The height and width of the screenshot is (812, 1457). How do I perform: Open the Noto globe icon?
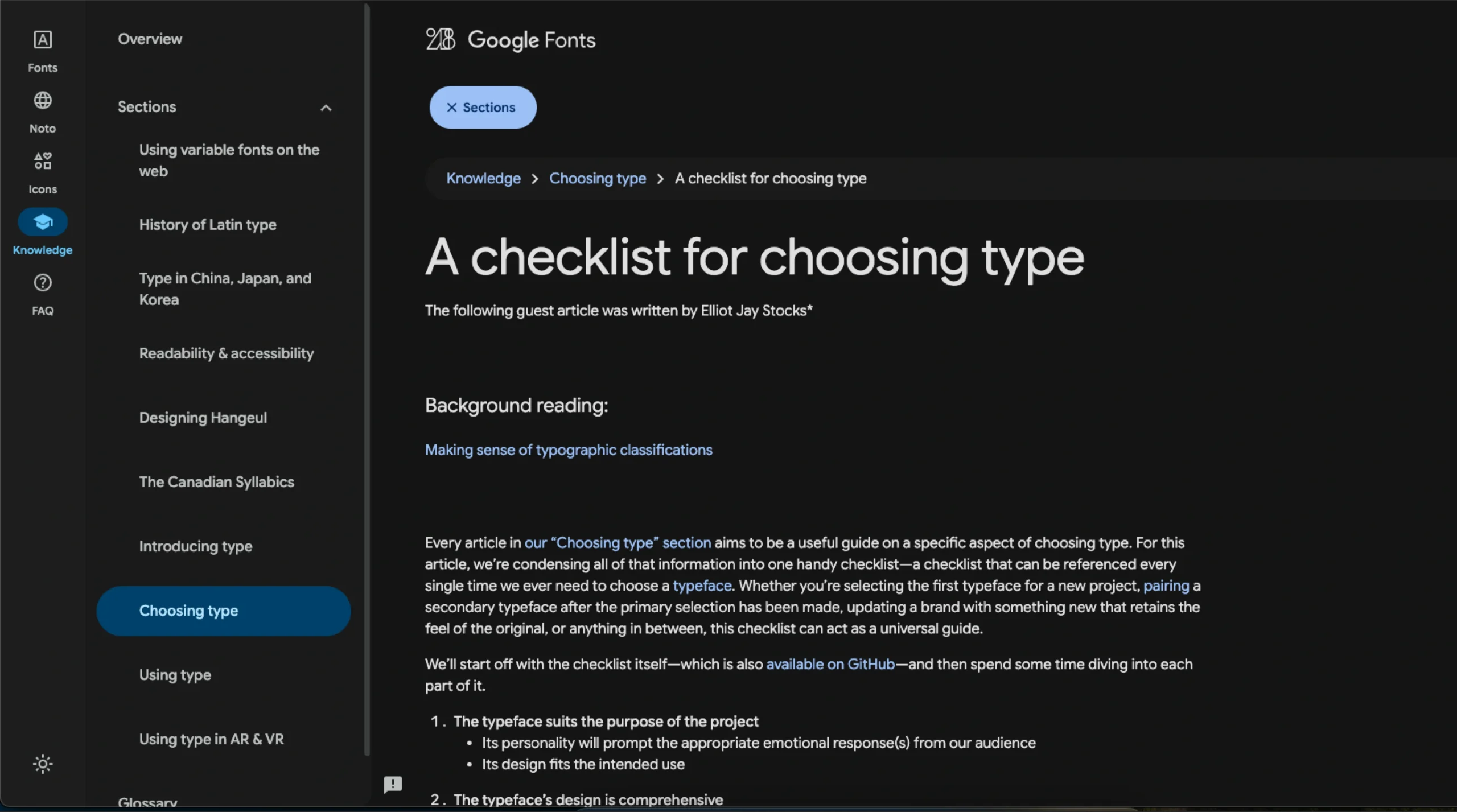[43, 101]
